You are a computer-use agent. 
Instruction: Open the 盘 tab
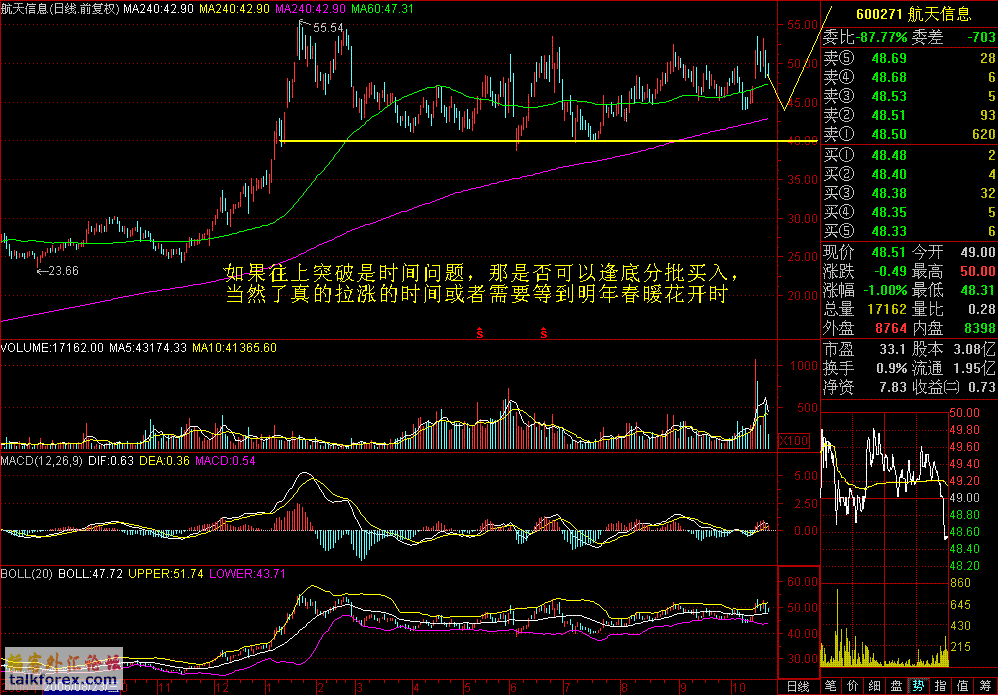(896, 686)
